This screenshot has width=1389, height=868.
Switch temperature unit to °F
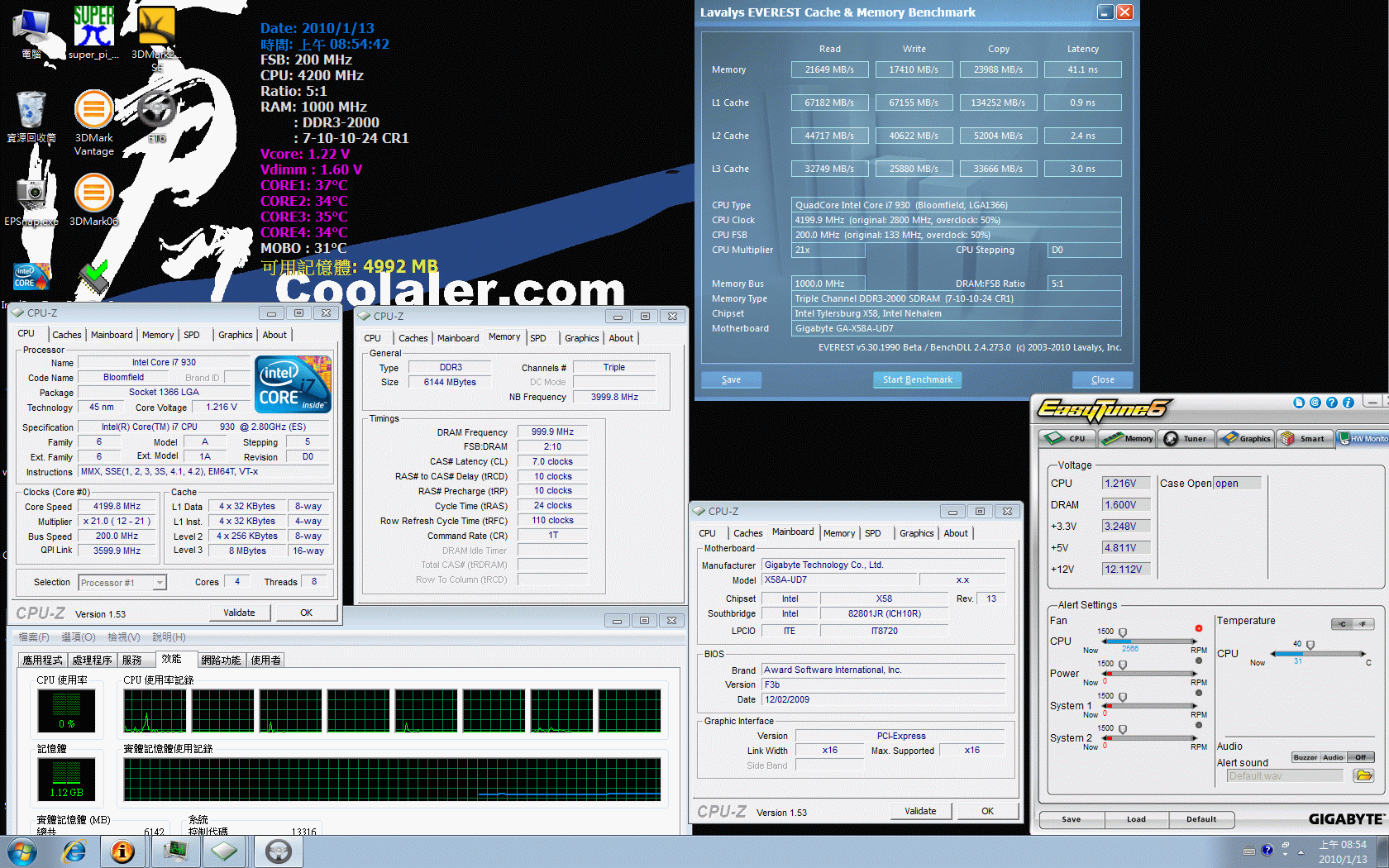(1363, 624)
